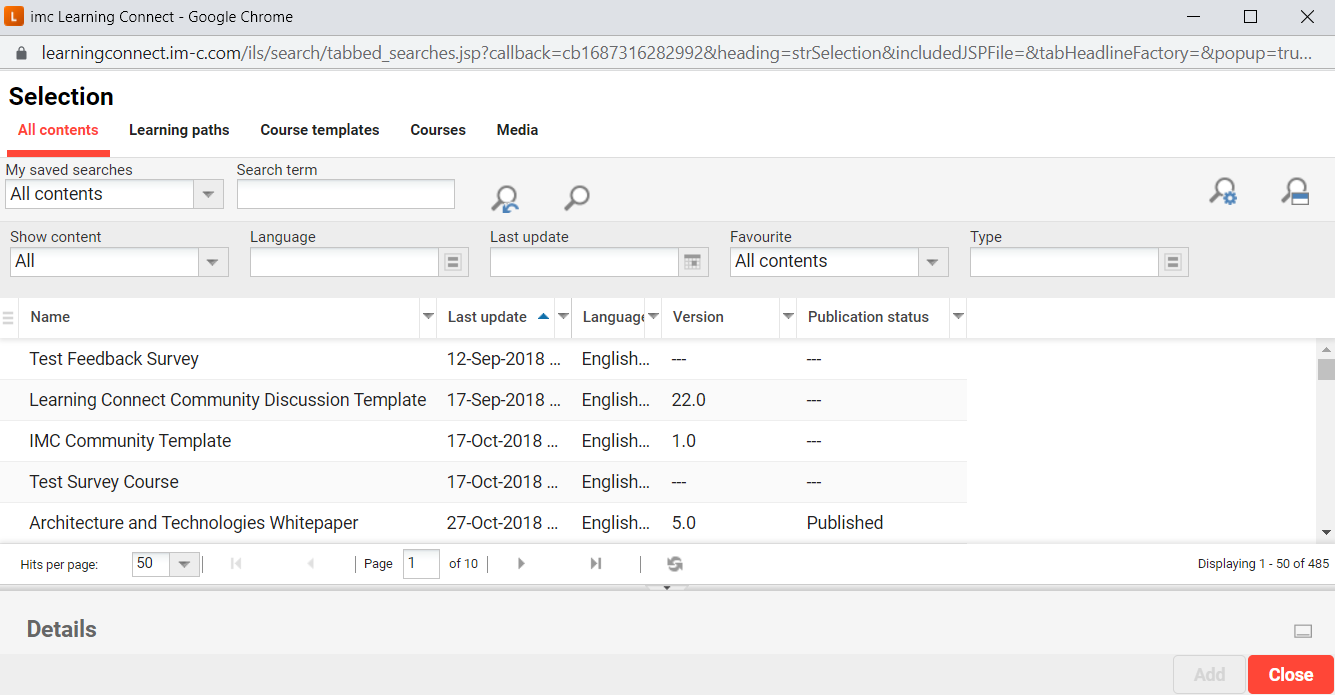Sort the list by the Name column header

pyautogui.click(x=50, y=317)
